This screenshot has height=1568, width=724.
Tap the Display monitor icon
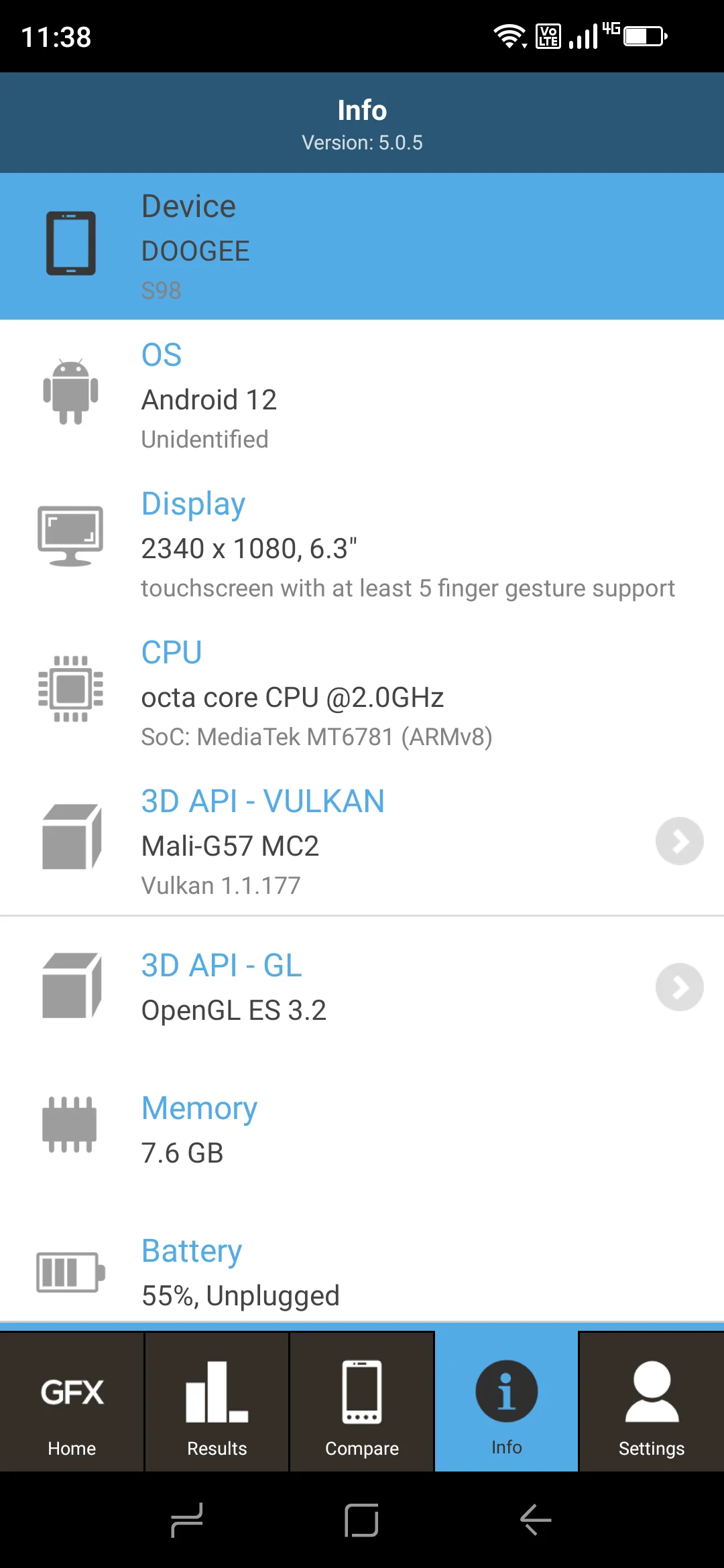click(x=70, y=536)
